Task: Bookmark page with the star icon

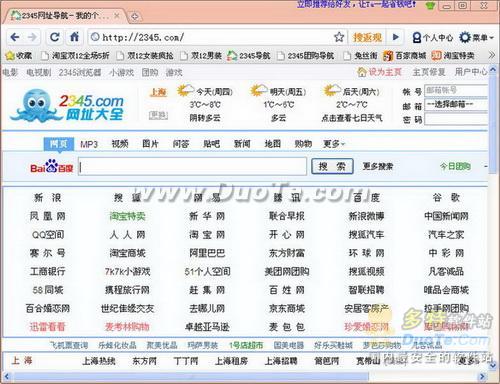Action: [339, 37]
